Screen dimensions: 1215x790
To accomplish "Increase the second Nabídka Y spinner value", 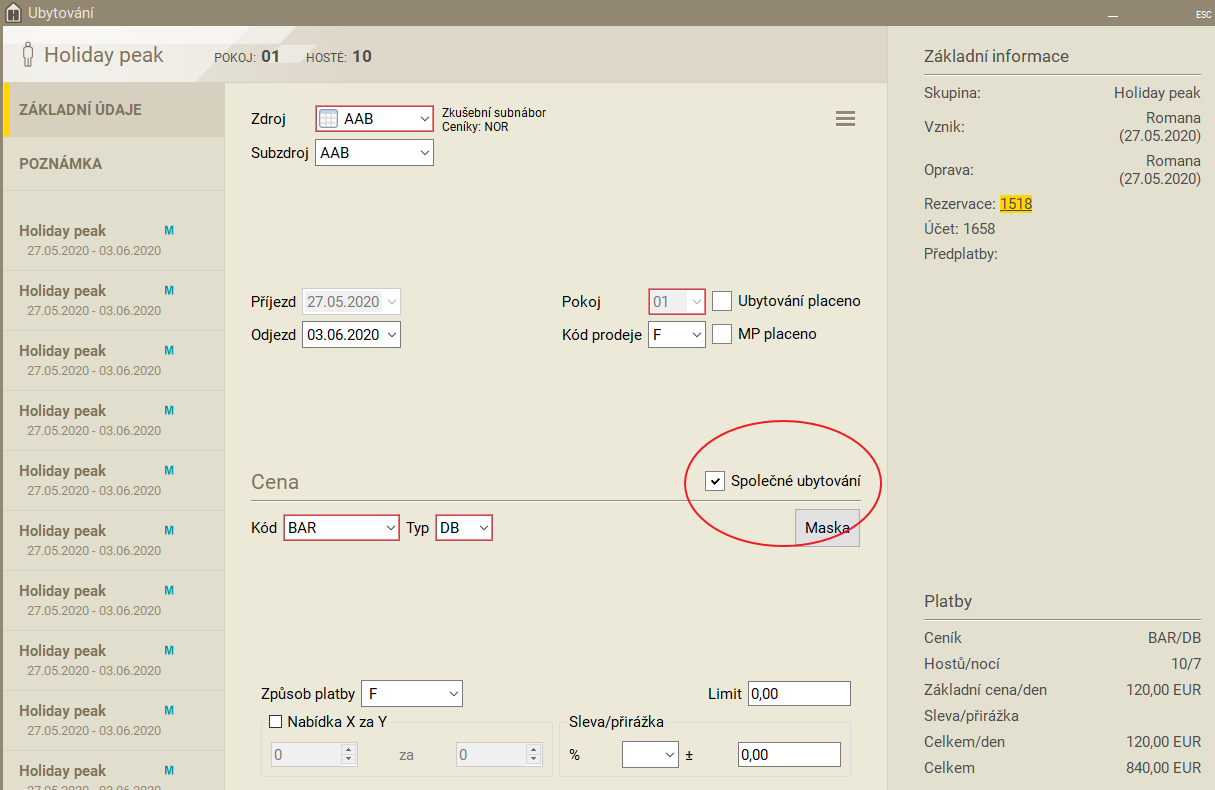I will click(532, 750).
